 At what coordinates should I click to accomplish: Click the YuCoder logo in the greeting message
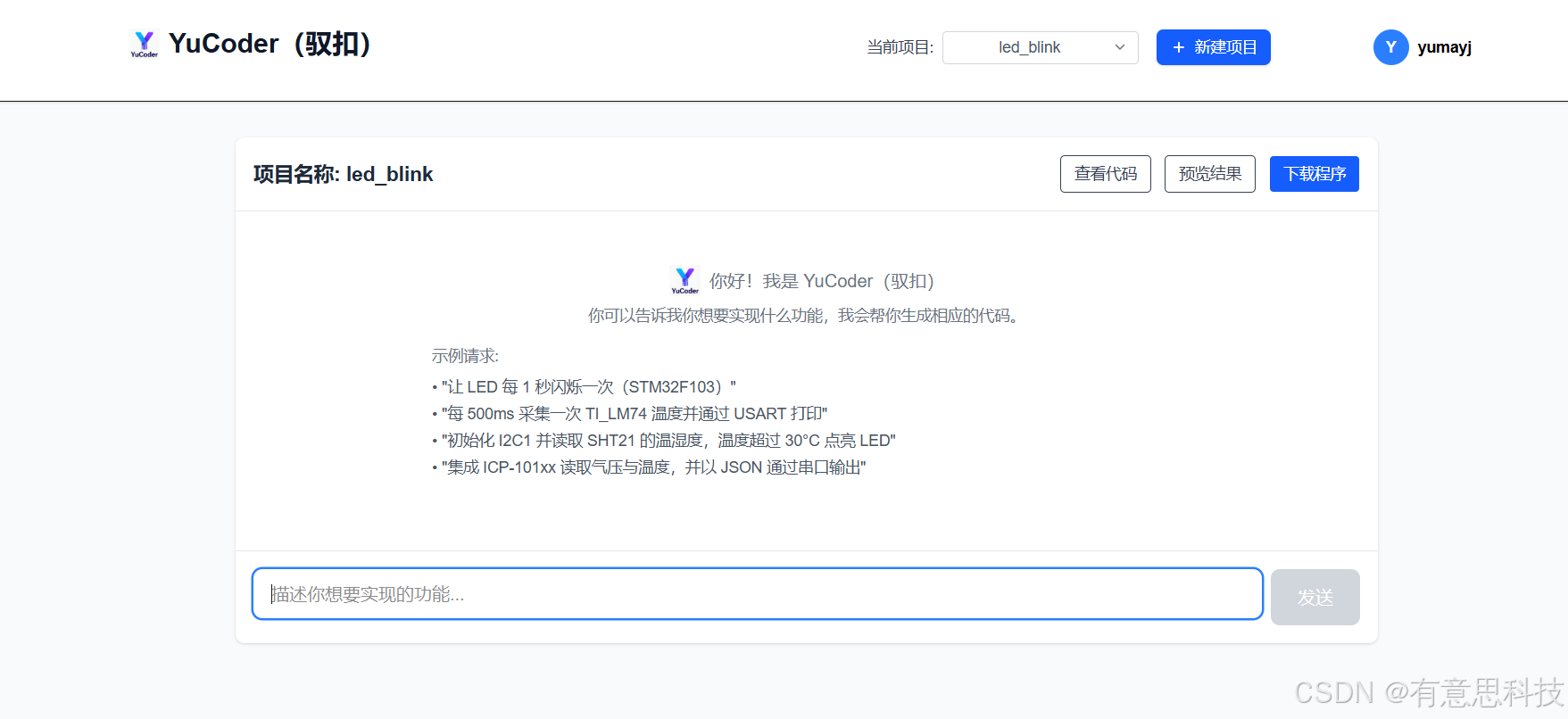(x=684, y=280)
